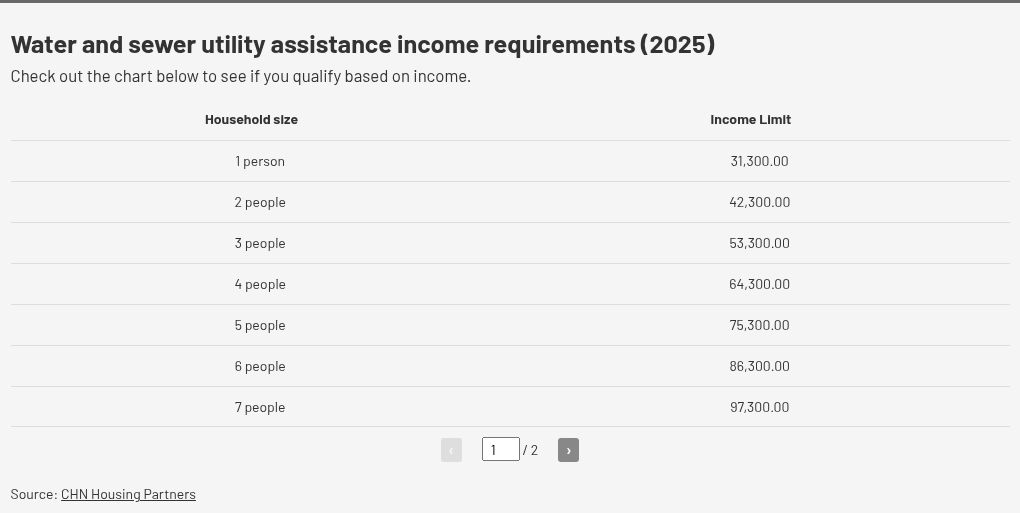The height and width of the screenshot is (513, 1020).
Task: Click the 64,300.00 income limit cell
Action: 759,284
